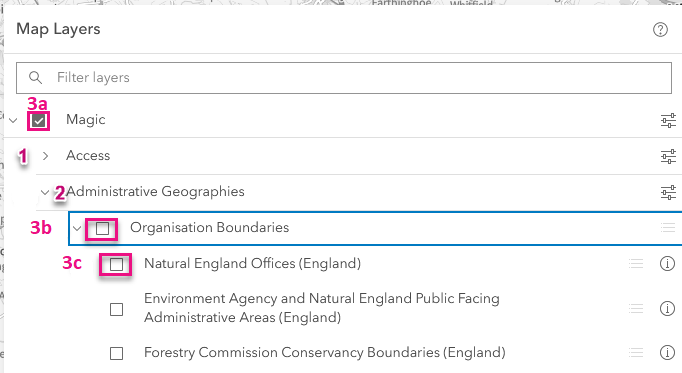Image resolution: width=682 pixels, height=373 pixels.
Task: Click Natural England Offices drag handle
Action: [636, 263]
